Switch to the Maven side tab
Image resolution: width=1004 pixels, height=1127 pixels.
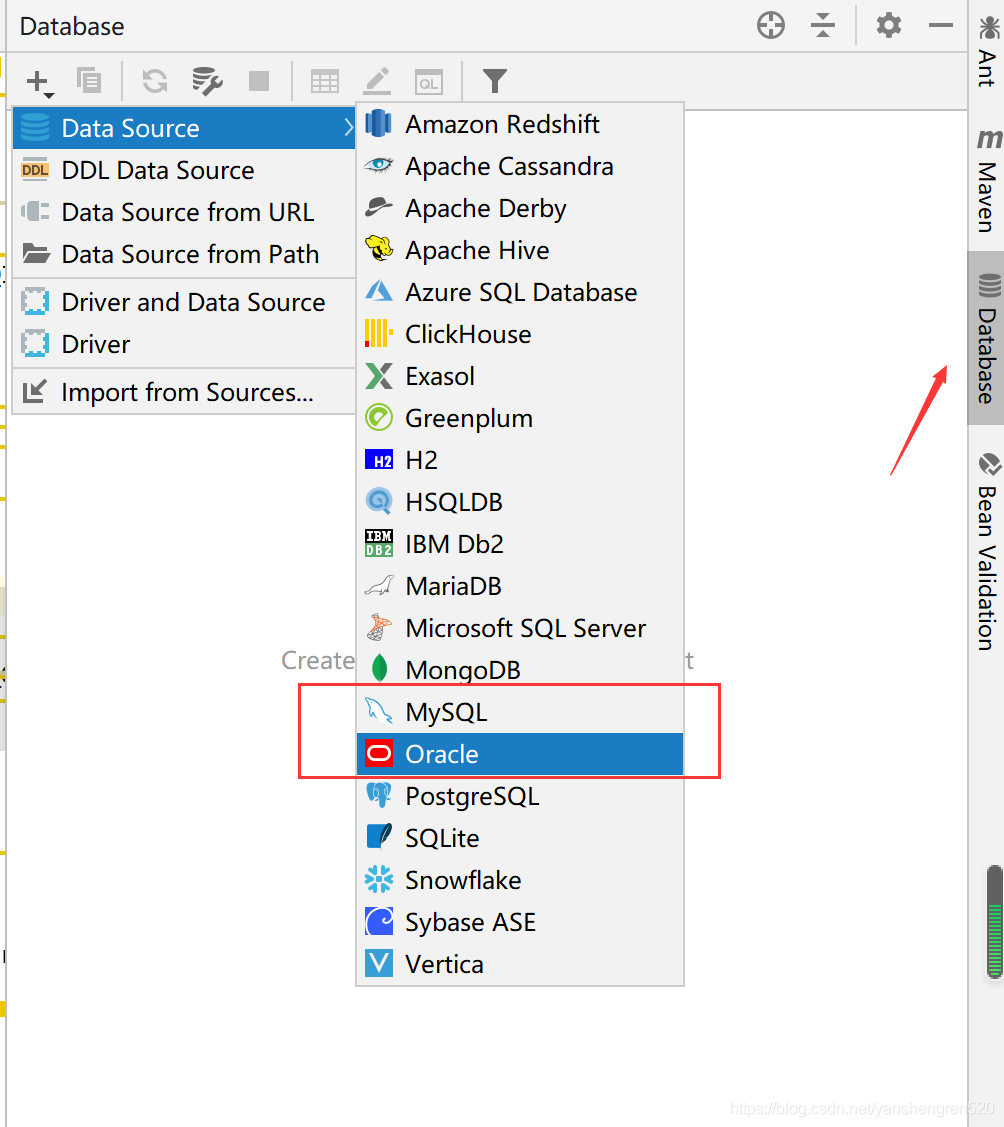(988, 180)
